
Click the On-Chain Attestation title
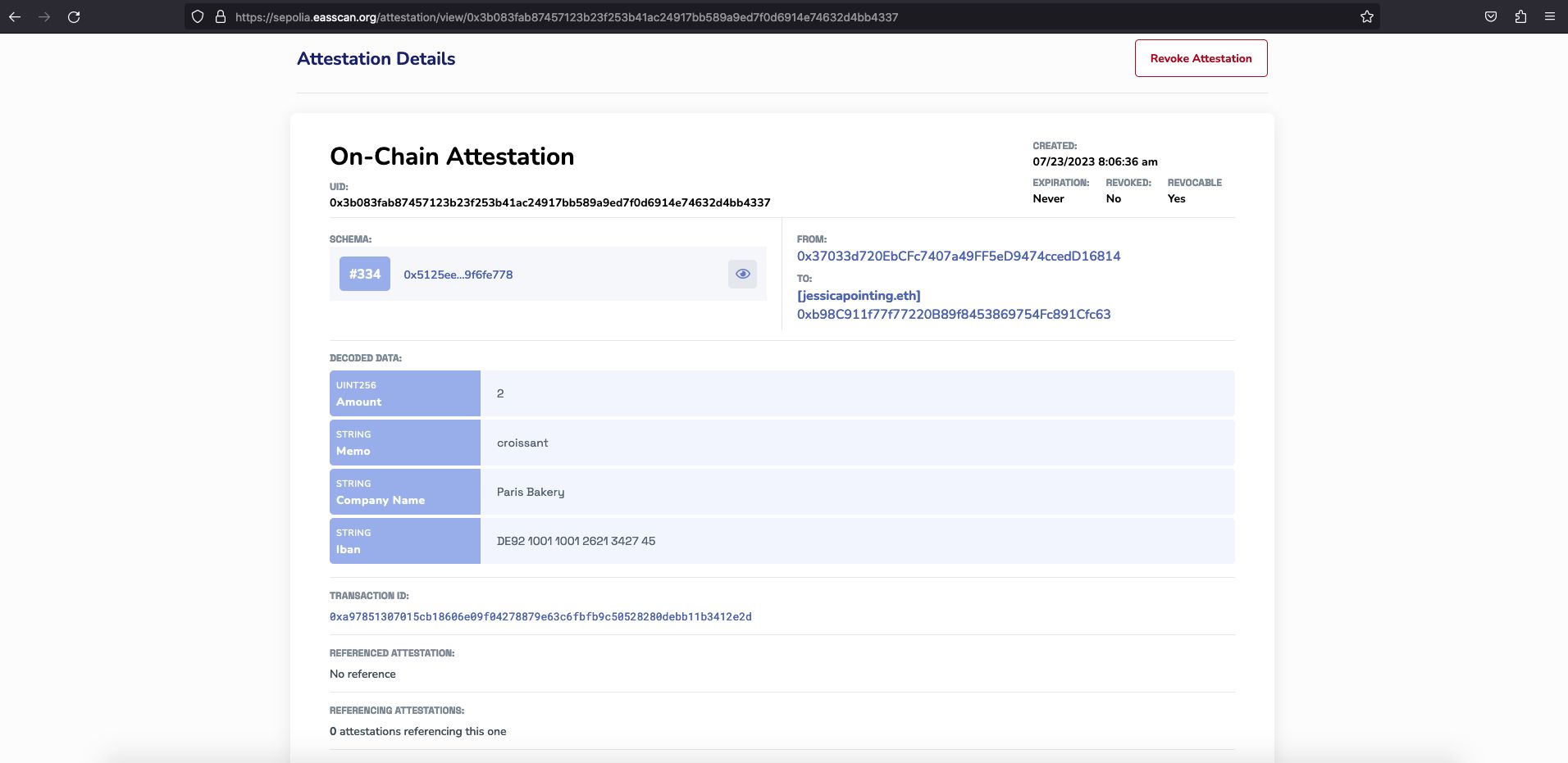click(x=452, y=157)
